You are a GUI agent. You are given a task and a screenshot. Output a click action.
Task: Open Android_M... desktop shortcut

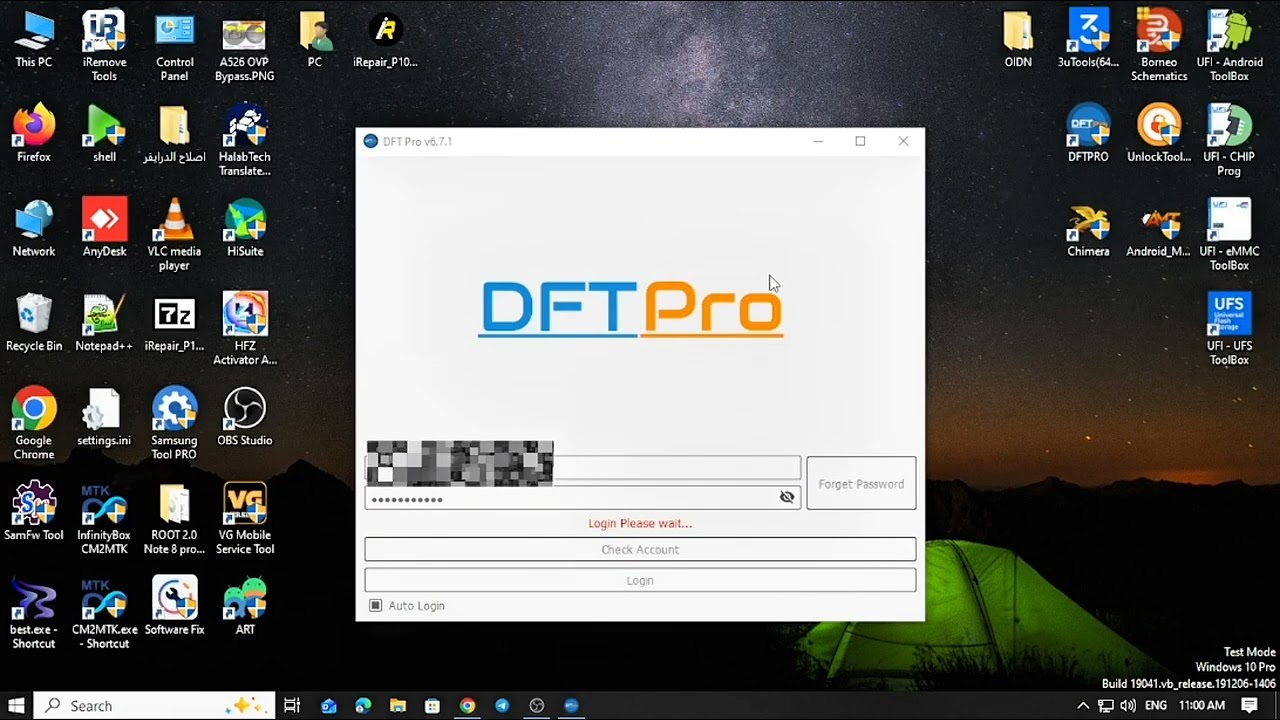tap(1159, 229)
